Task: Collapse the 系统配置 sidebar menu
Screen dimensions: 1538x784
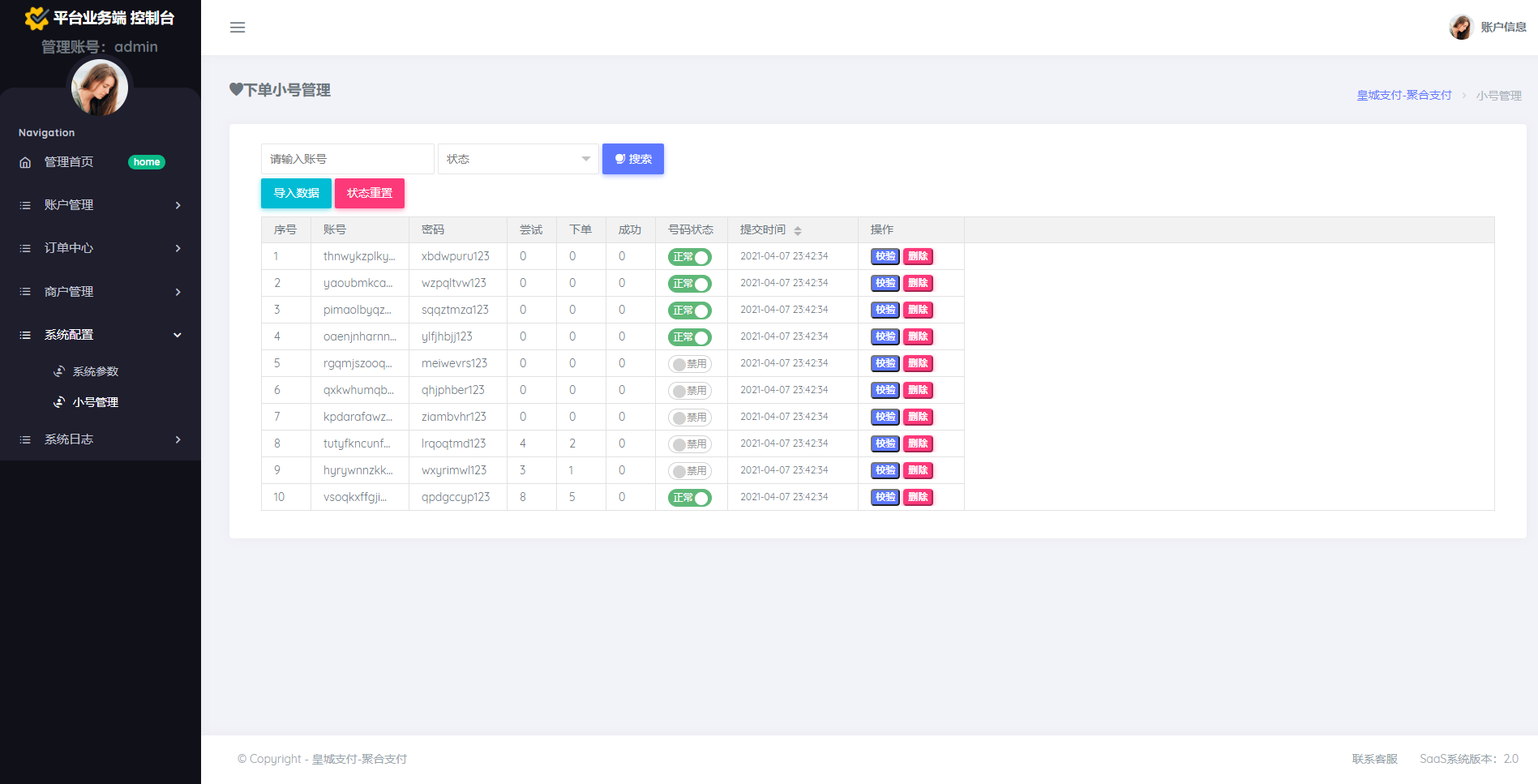Action: click(x=100, y=335)
